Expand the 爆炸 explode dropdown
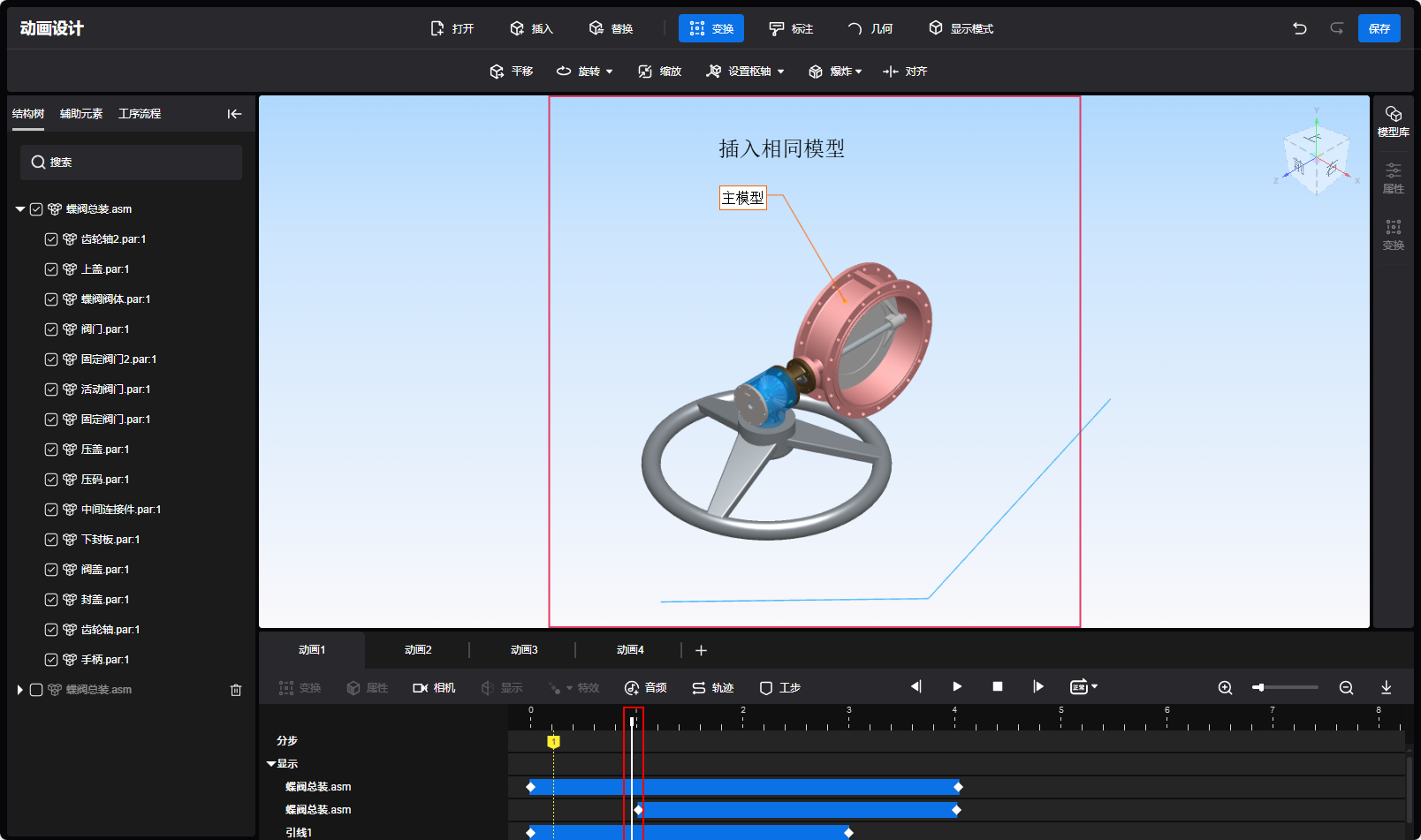This screenshot has height=840, width=1421. pyautogui.click(x=835, y=72)
